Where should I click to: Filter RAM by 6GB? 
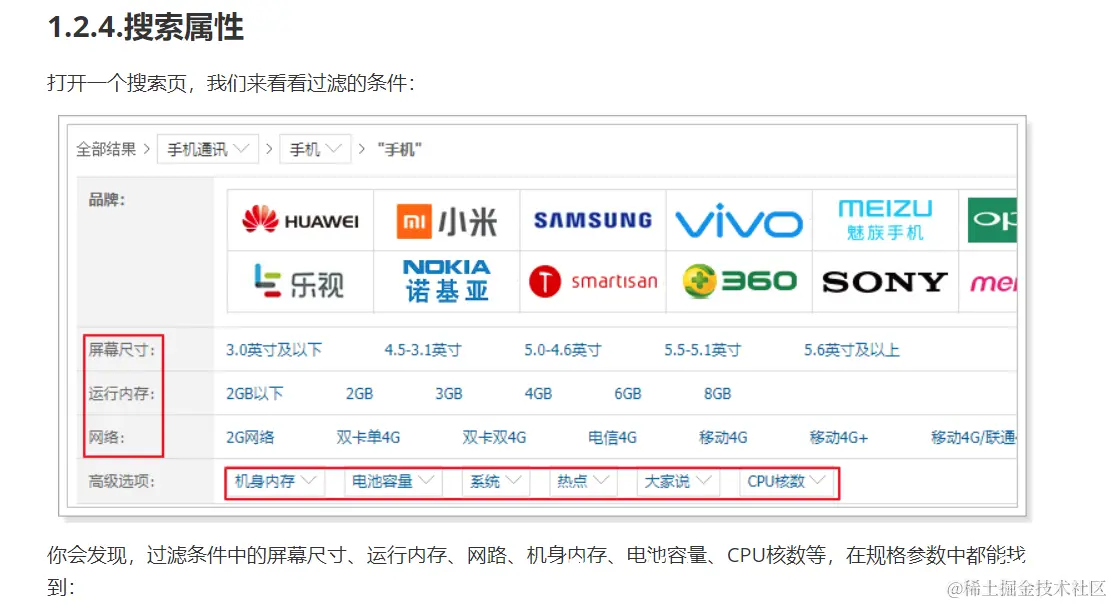coord(627,393)
